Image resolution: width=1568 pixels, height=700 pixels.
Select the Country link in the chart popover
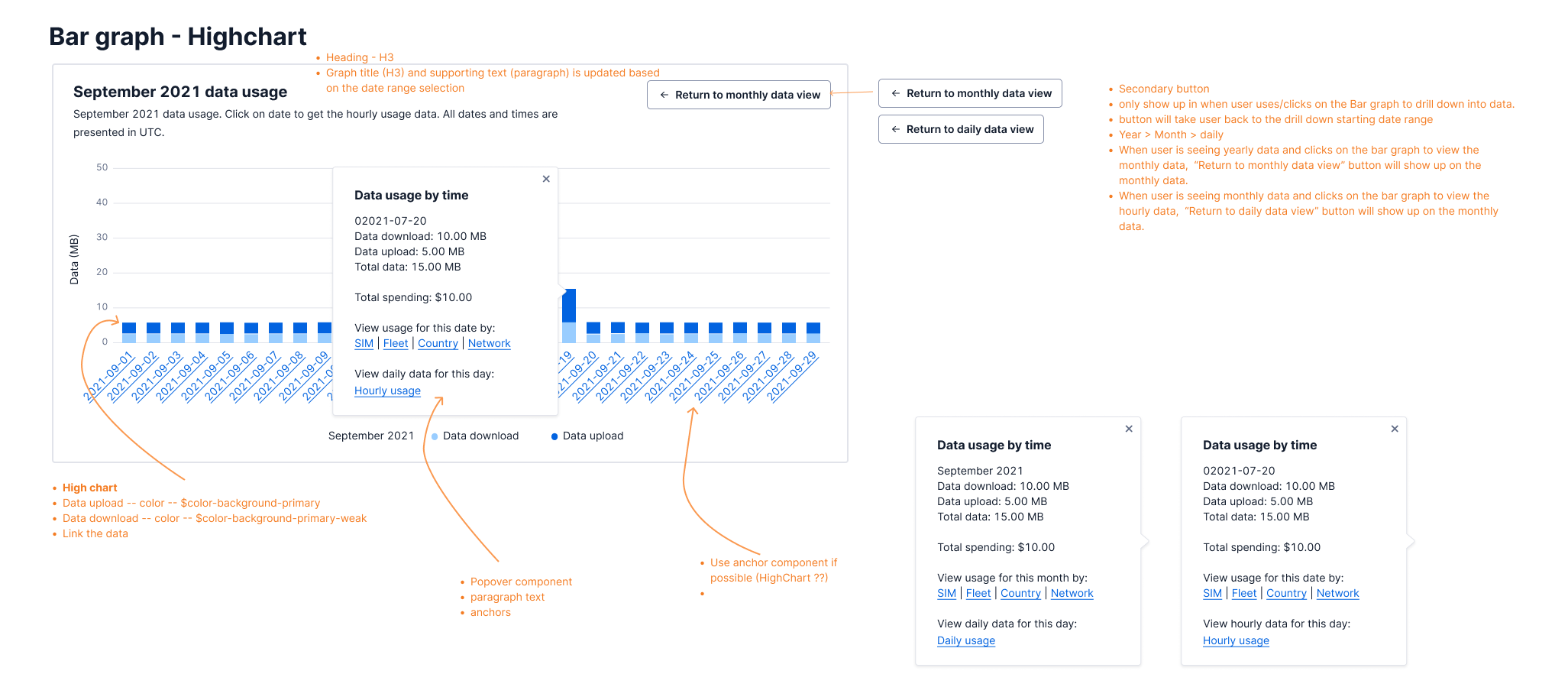pyautogui.click(x=438, y=344)
